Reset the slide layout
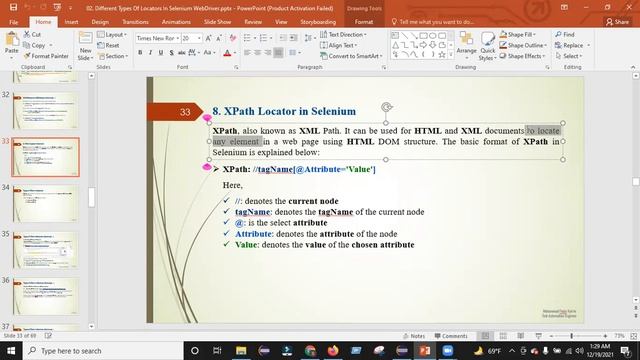 pos(108,45)
